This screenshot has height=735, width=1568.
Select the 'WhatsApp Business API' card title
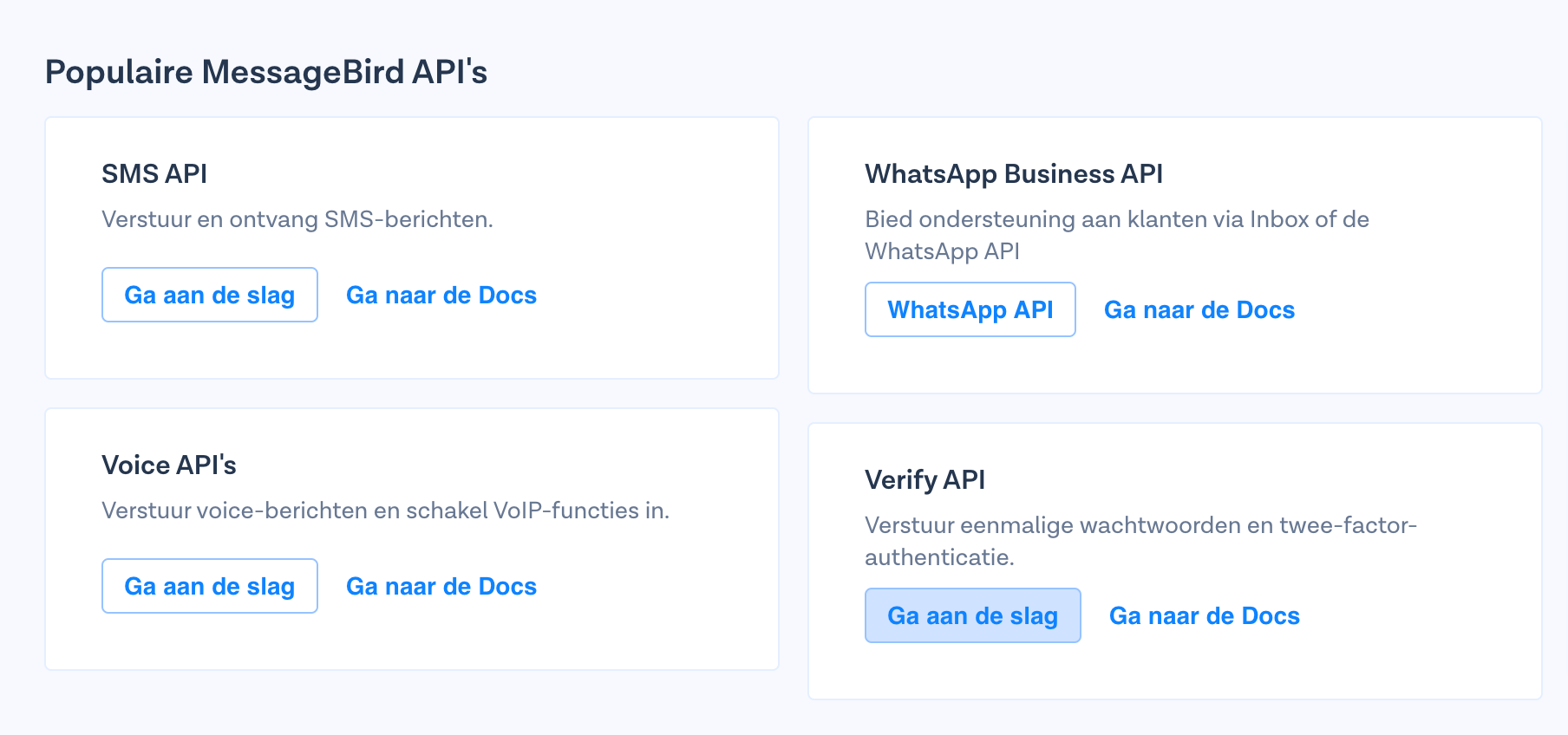point(1014,173)
